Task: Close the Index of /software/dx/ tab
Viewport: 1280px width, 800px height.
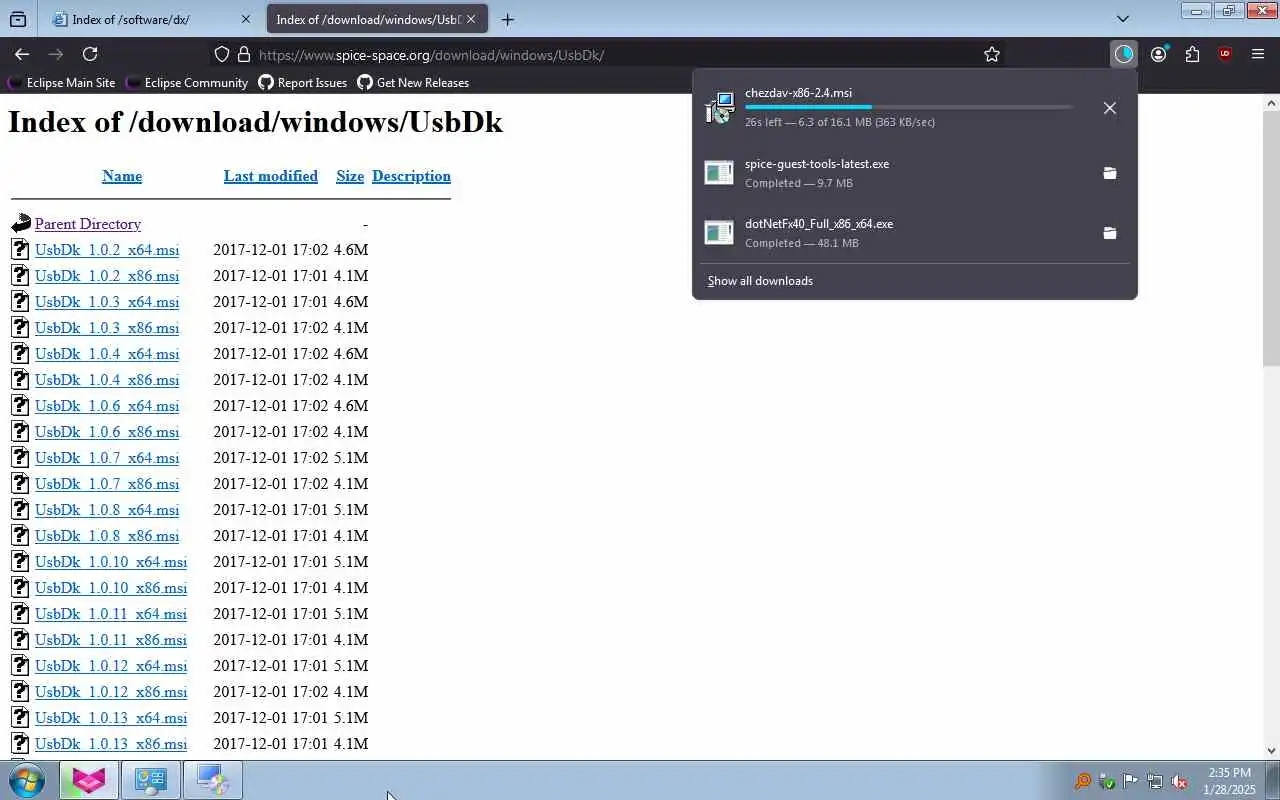Action: [246, 19]
